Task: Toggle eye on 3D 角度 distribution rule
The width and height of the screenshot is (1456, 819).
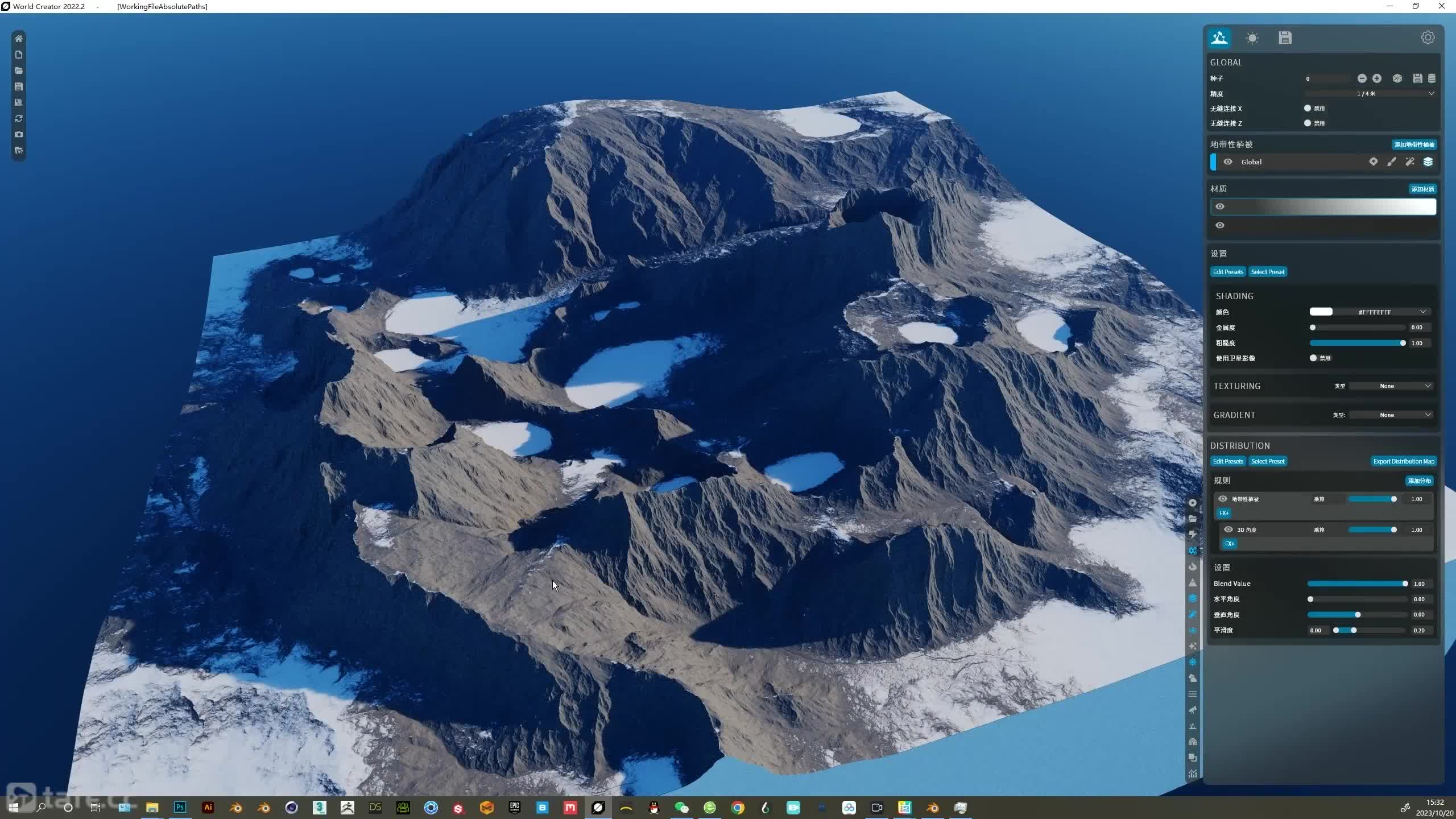Action: tap(1228, 530)
